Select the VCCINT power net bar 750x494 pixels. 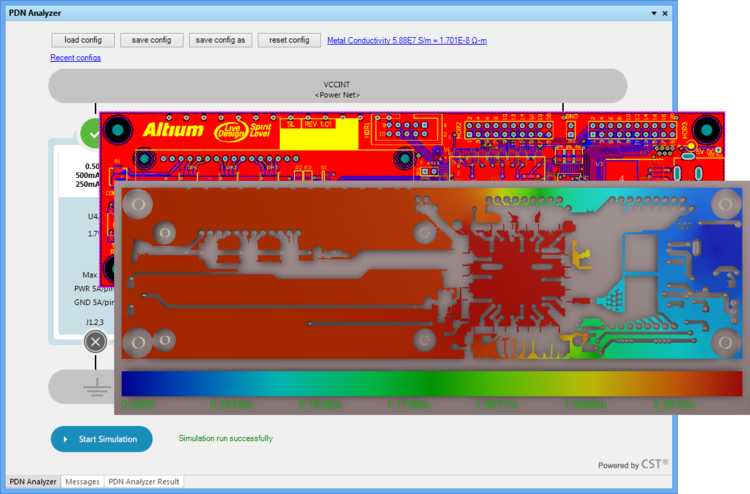point(338,86)
